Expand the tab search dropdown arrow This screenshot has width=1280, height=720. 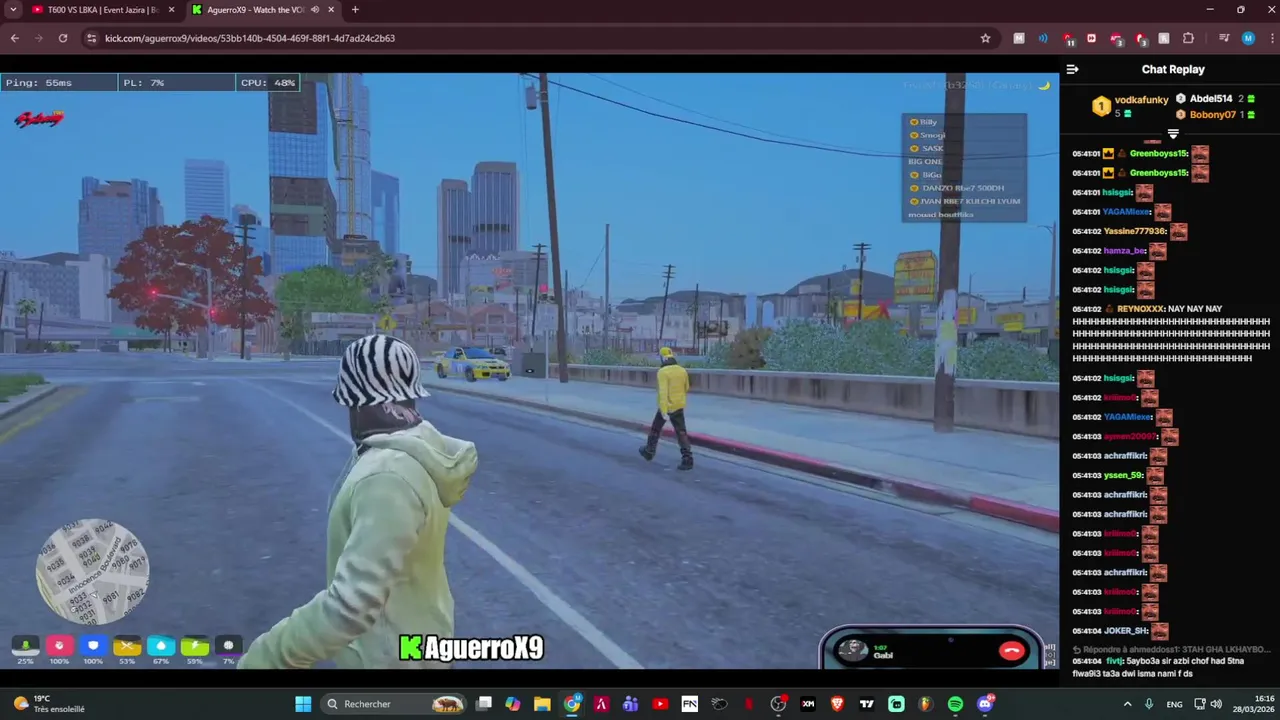click(13, 10)
